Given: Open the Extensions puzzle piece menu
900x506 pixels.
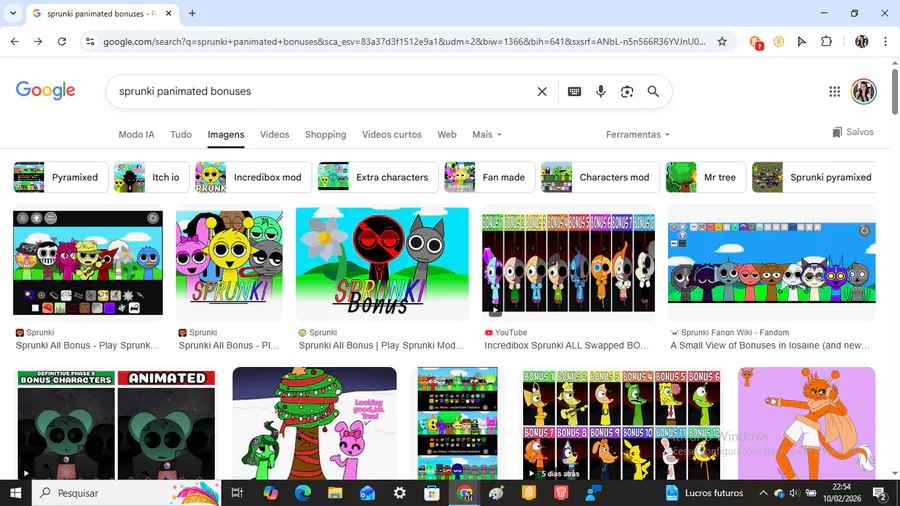Looking at the screenshot, I should (827, 41).
